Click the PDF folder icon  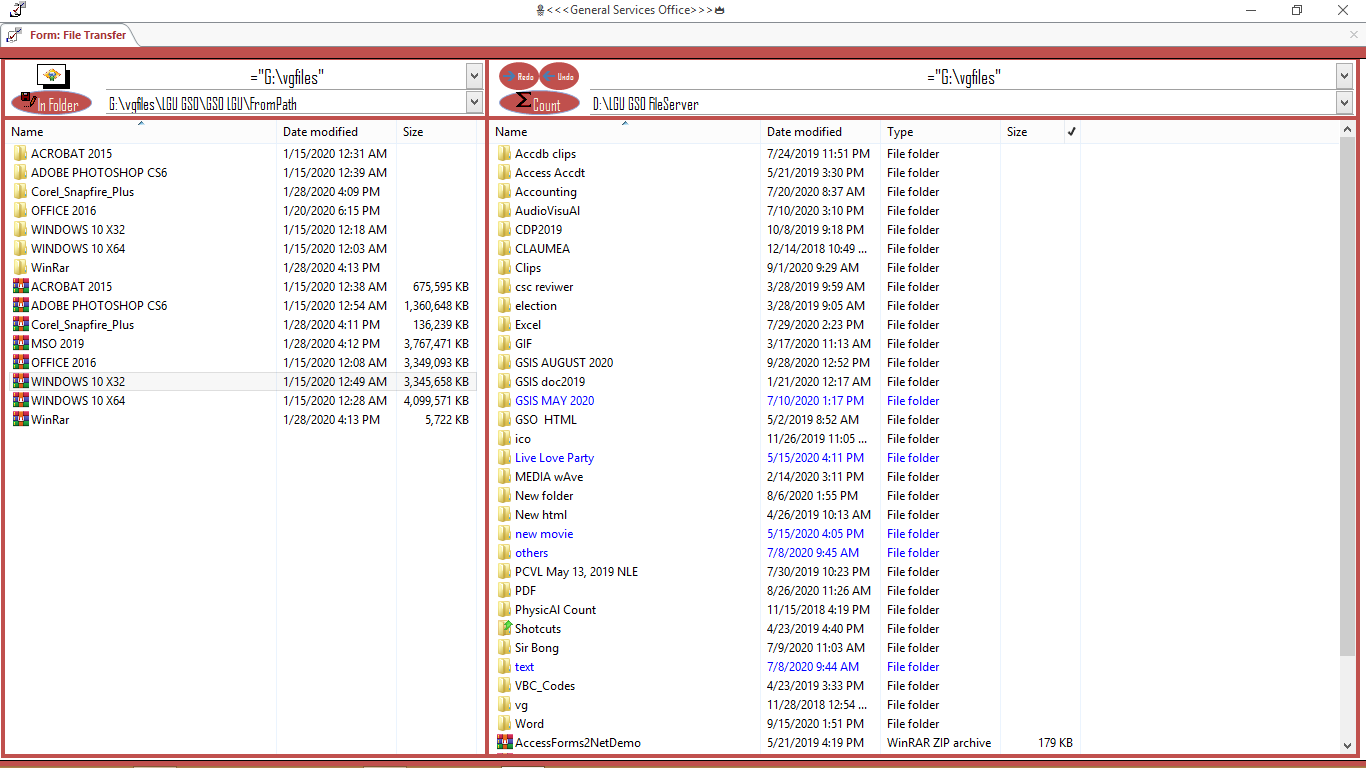coord(504,591)
